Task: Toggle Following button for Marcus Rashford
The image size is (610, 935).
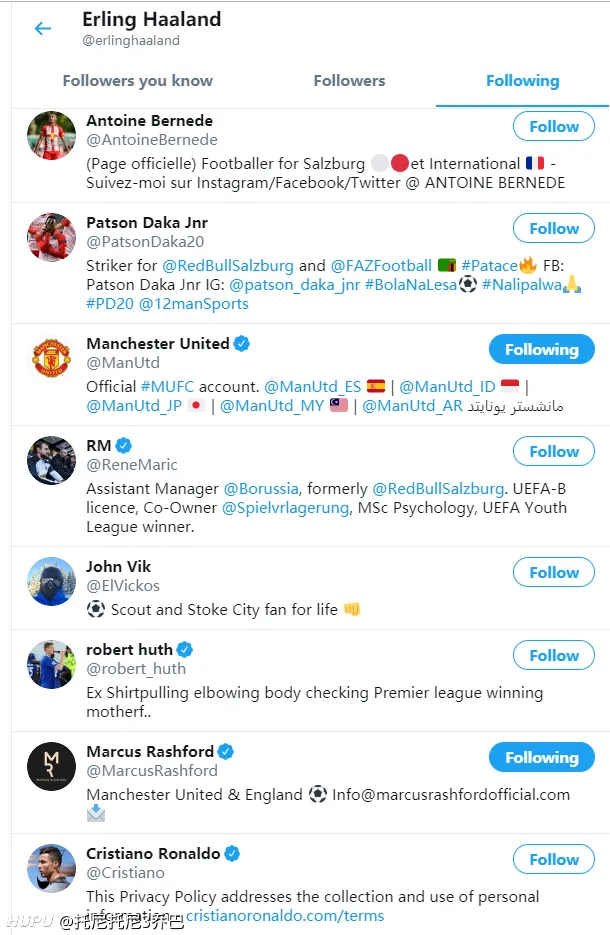Action: pyautogui.click(x=541, y=757)
